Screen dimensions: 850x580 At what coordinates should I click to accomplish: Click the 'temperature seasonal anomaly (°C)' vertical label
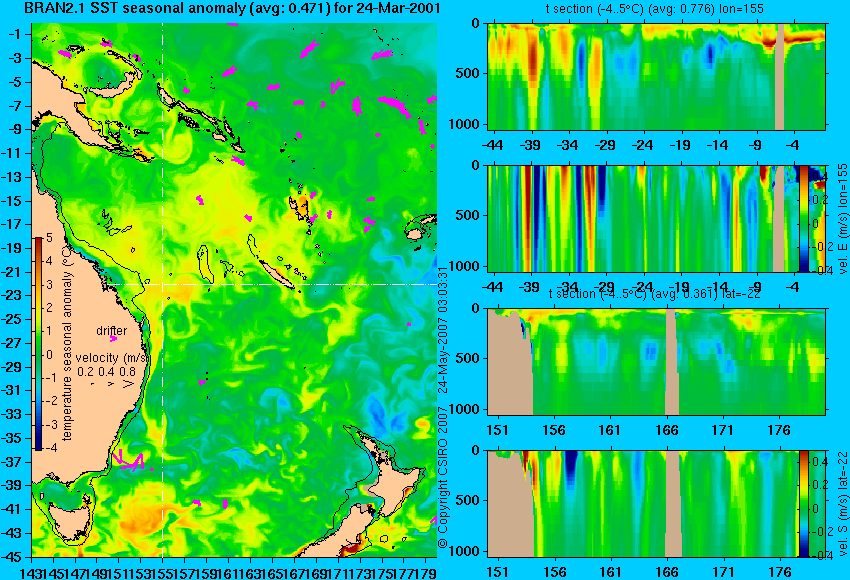(x=67, y=344)
